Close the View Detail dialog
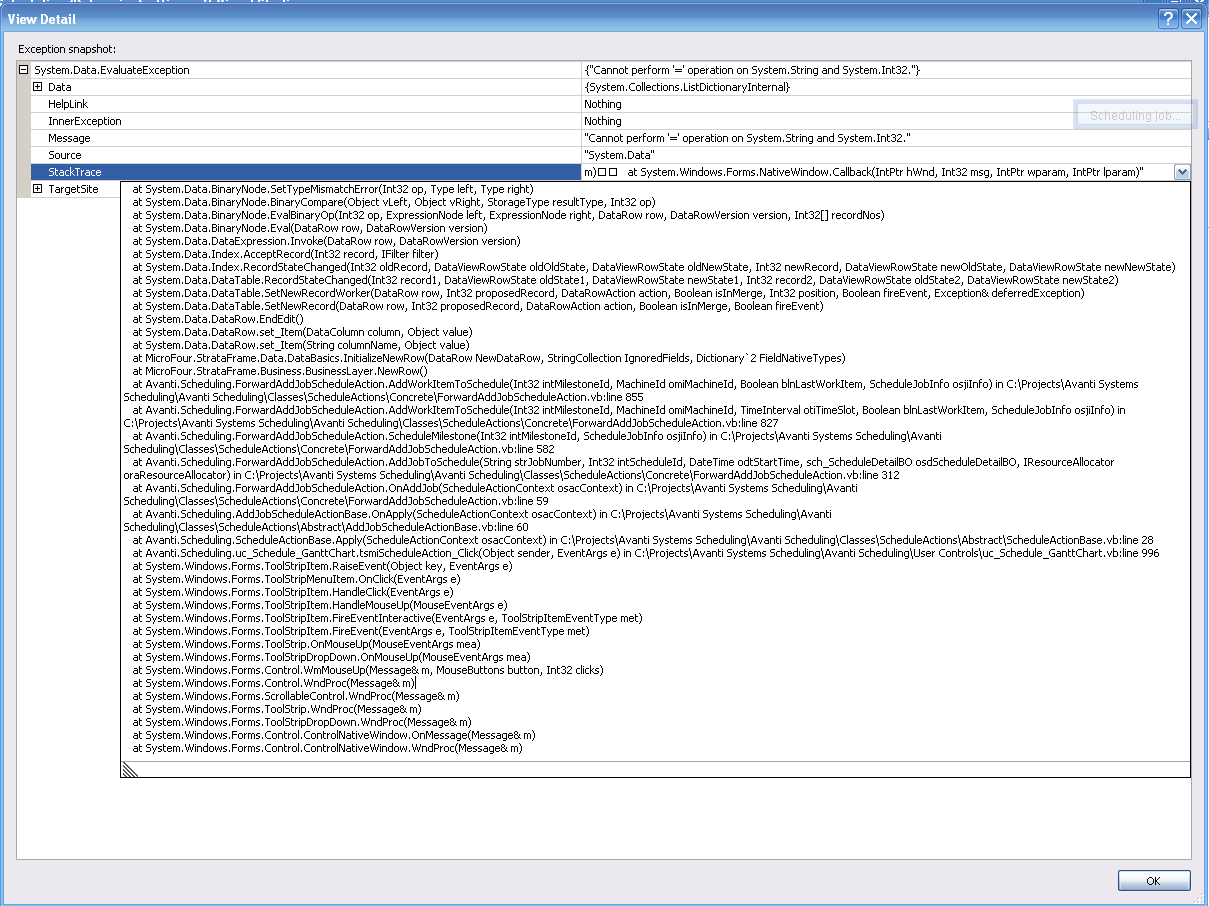The width and height of the screenshot is (1209, 906). 1190,19
